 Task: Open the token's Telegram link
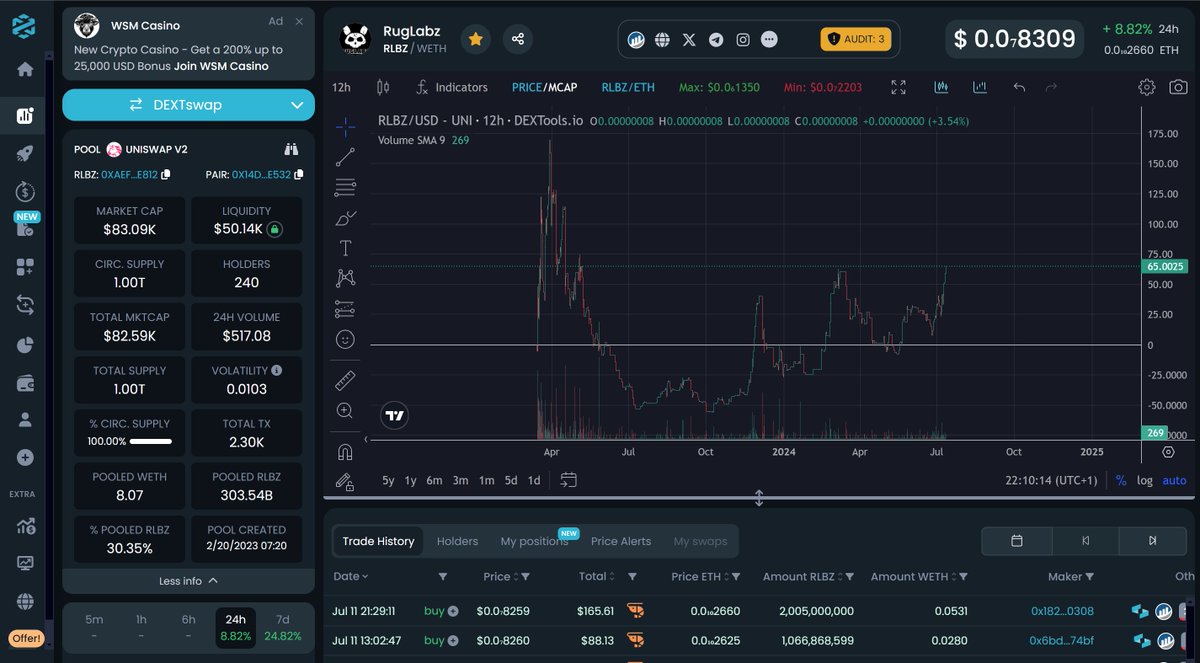(716, 40)
